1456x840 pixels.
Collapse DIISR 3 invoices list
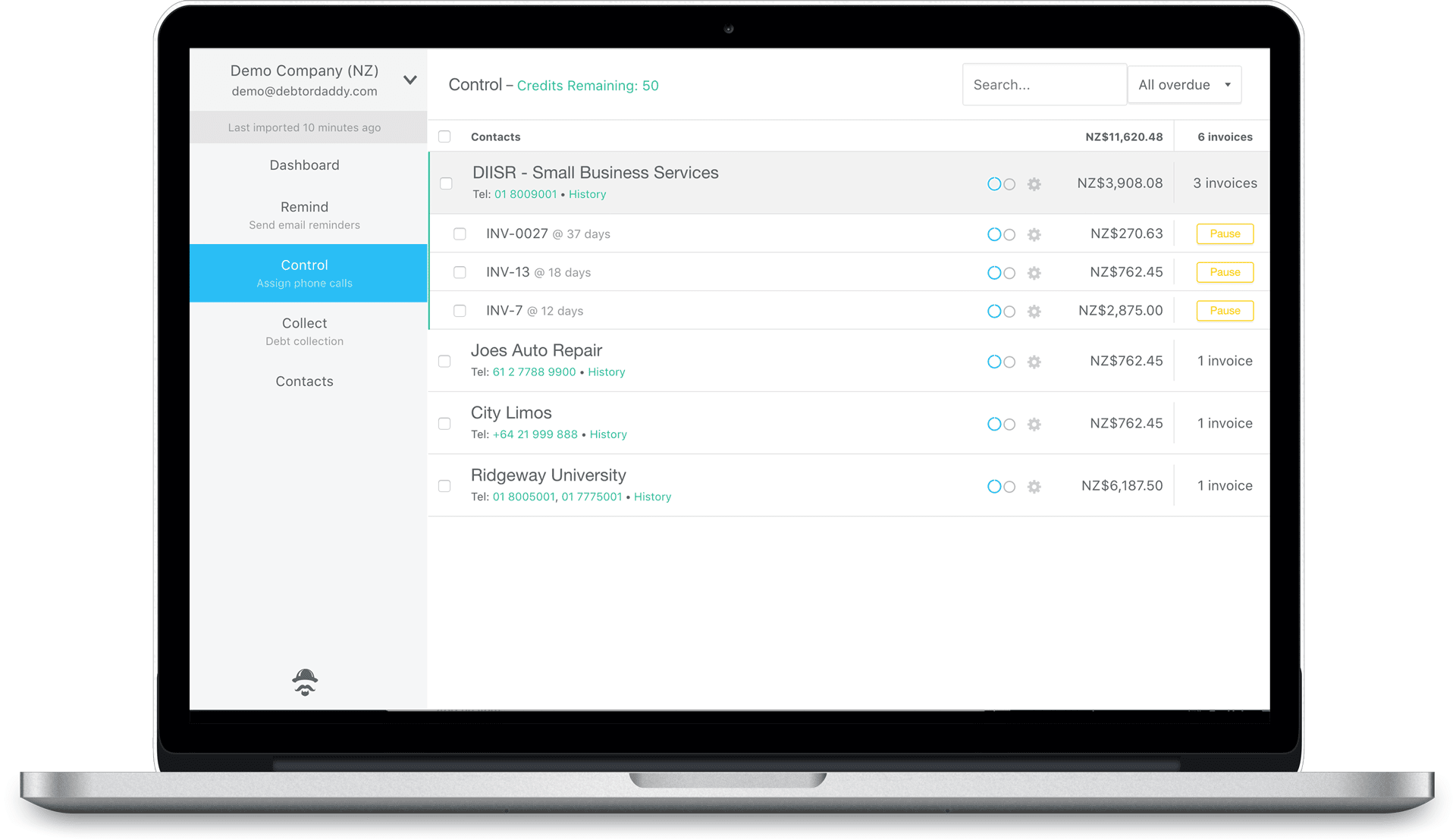1225,183
